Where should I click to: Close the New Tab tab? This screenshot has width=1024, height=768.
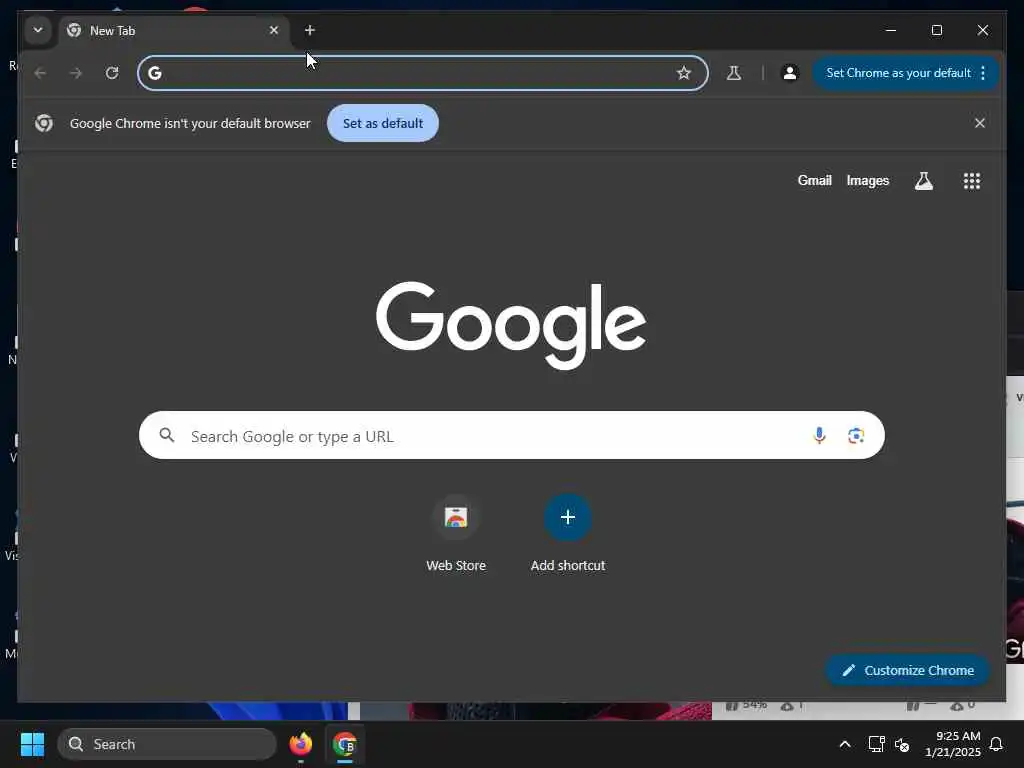coord(274,30)
